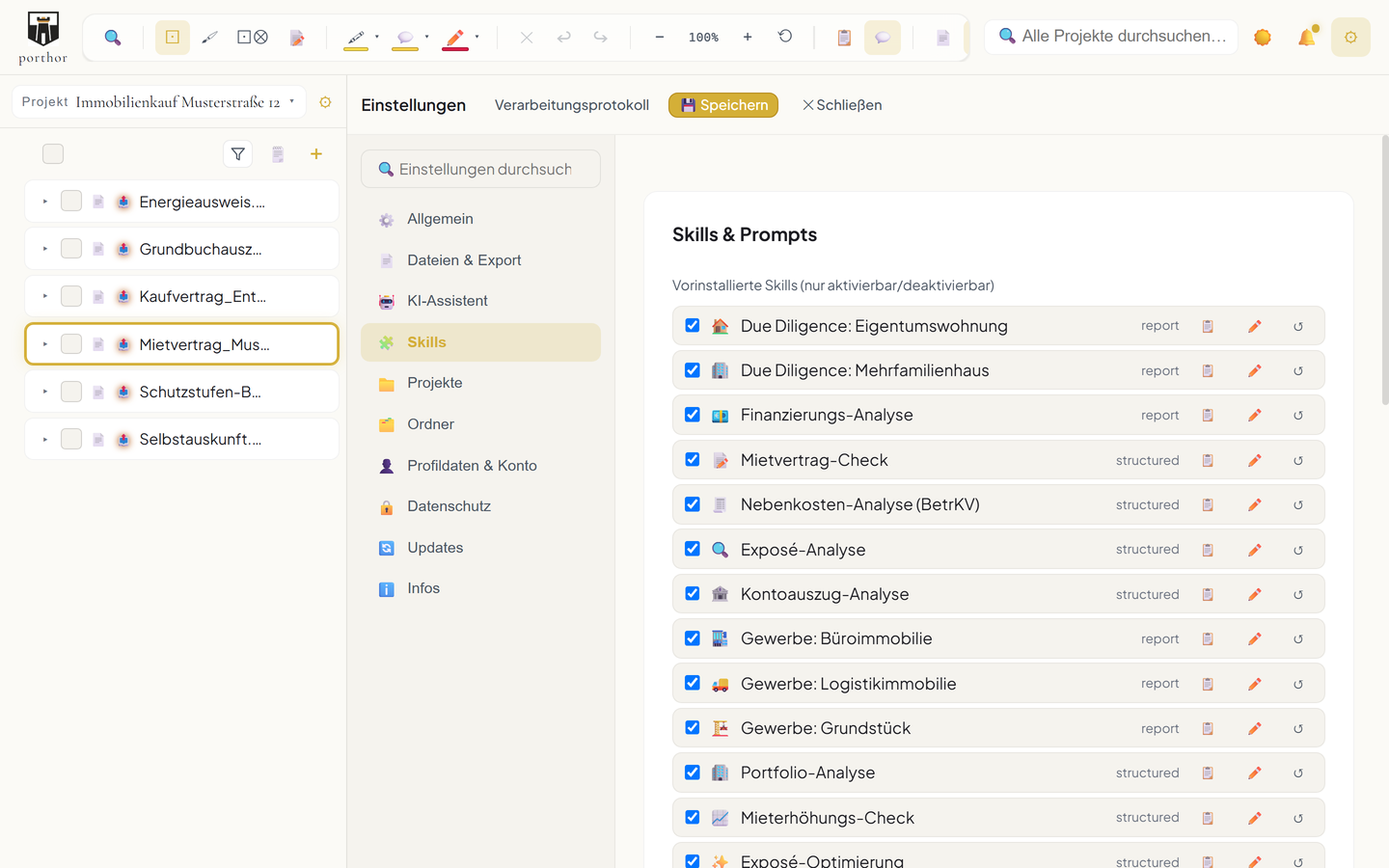Open the comment tool dropdown arrow
Image resolution: width=1389 pixels, height=868 pixels.
(427, 38)
